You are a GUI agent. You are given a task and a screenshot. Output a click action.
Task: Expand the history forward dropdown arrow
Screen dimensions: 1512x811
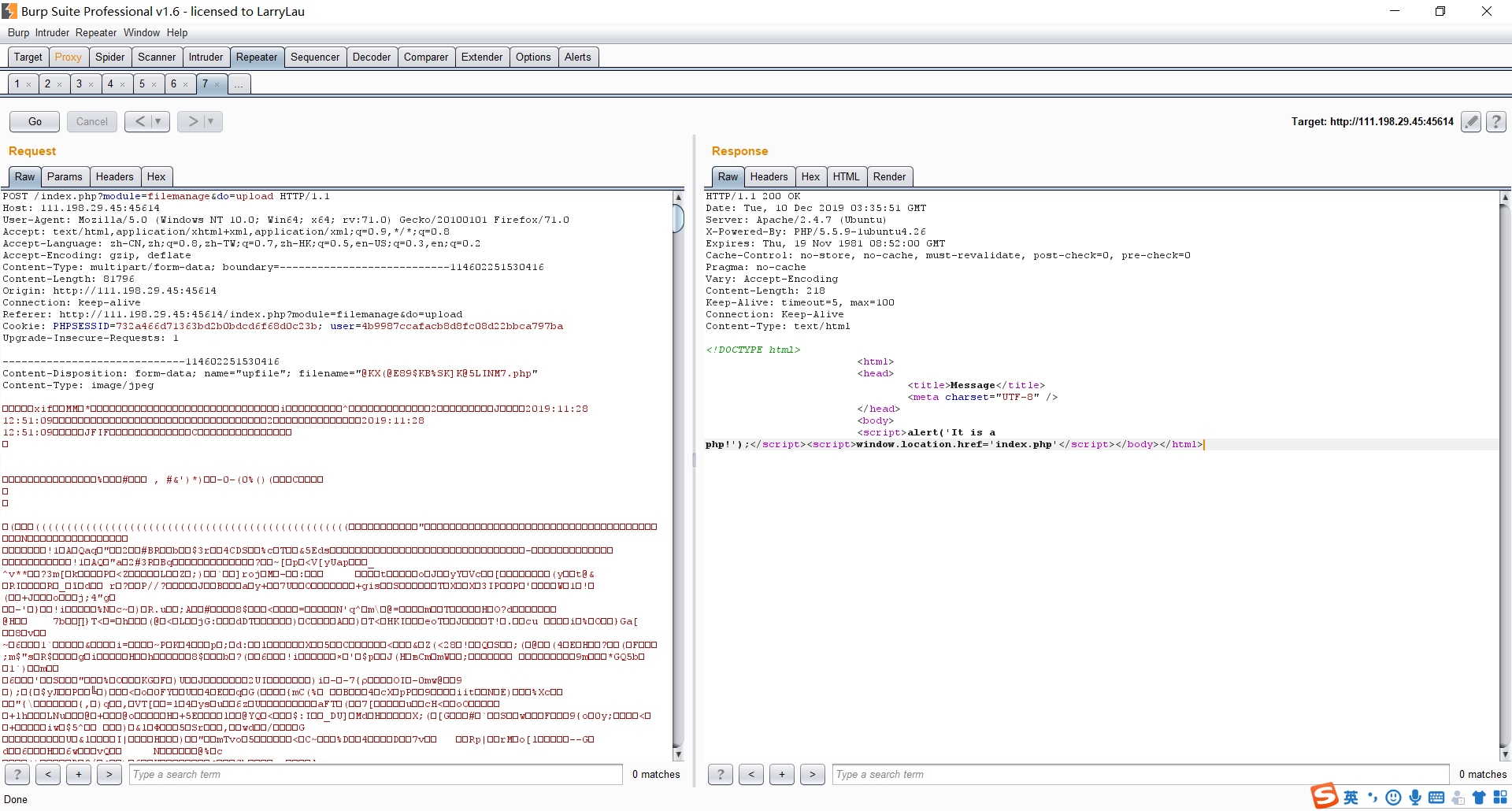pyautogui.click(x=211, y=121)
